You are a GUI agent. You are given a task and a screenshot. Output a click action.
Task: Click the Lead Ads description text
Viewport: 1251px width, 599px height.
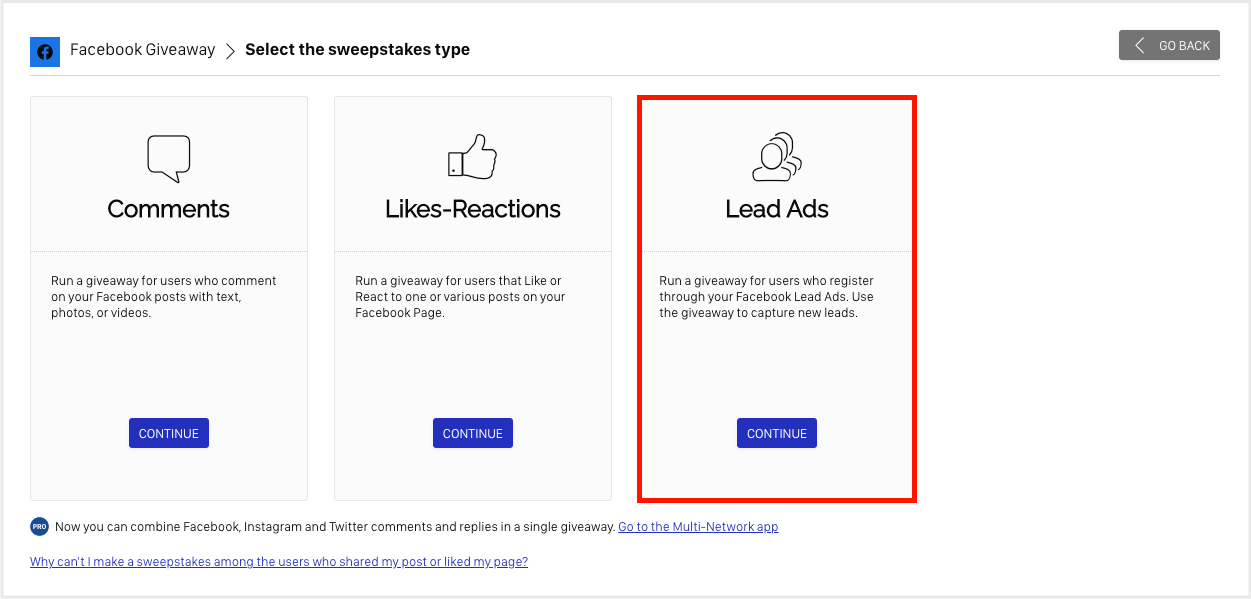[767, 297]
